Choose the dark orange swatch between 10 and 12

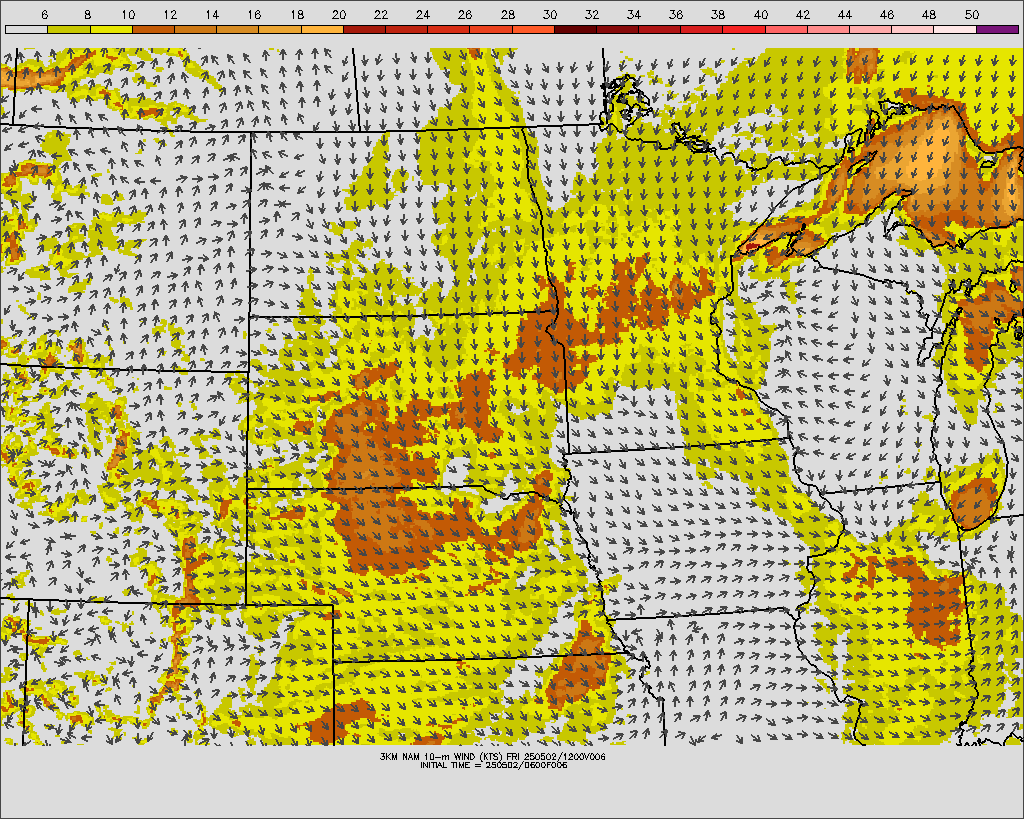tap(153, 29)
